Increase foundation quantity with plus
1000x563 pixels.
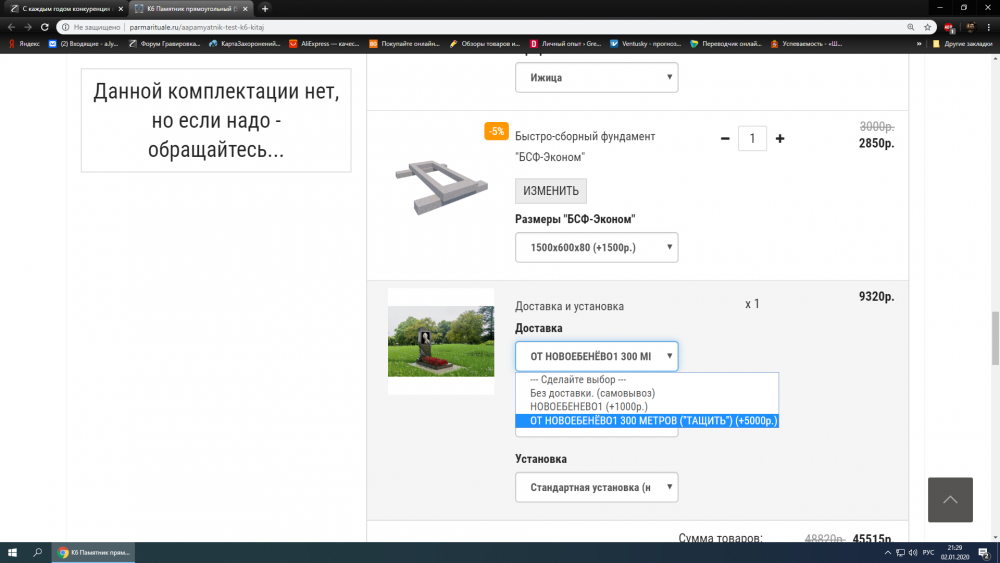click(x=780, y=138)
